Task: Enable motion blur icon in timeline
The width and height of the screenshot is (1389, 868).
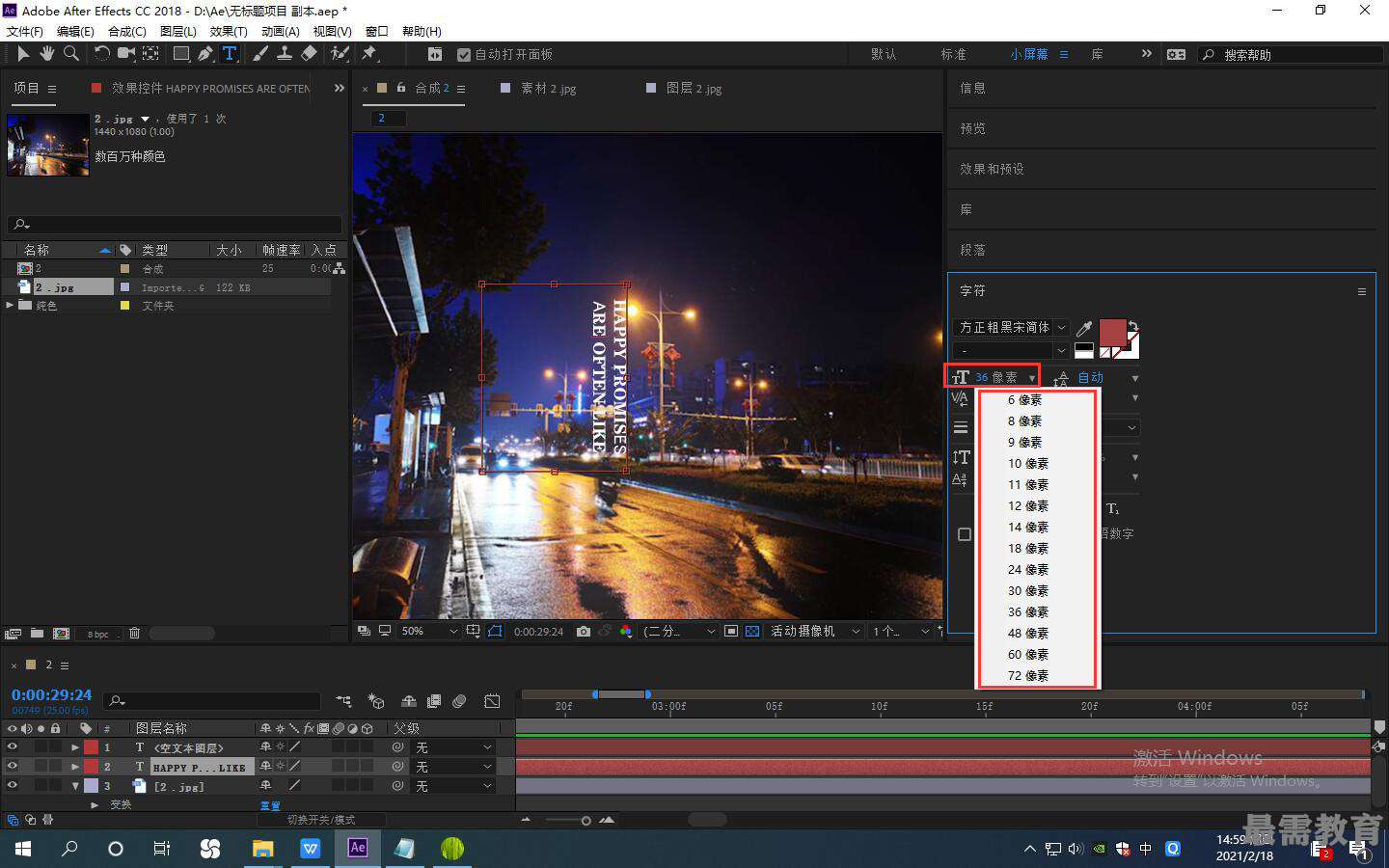Action: (x=460, y=701)
